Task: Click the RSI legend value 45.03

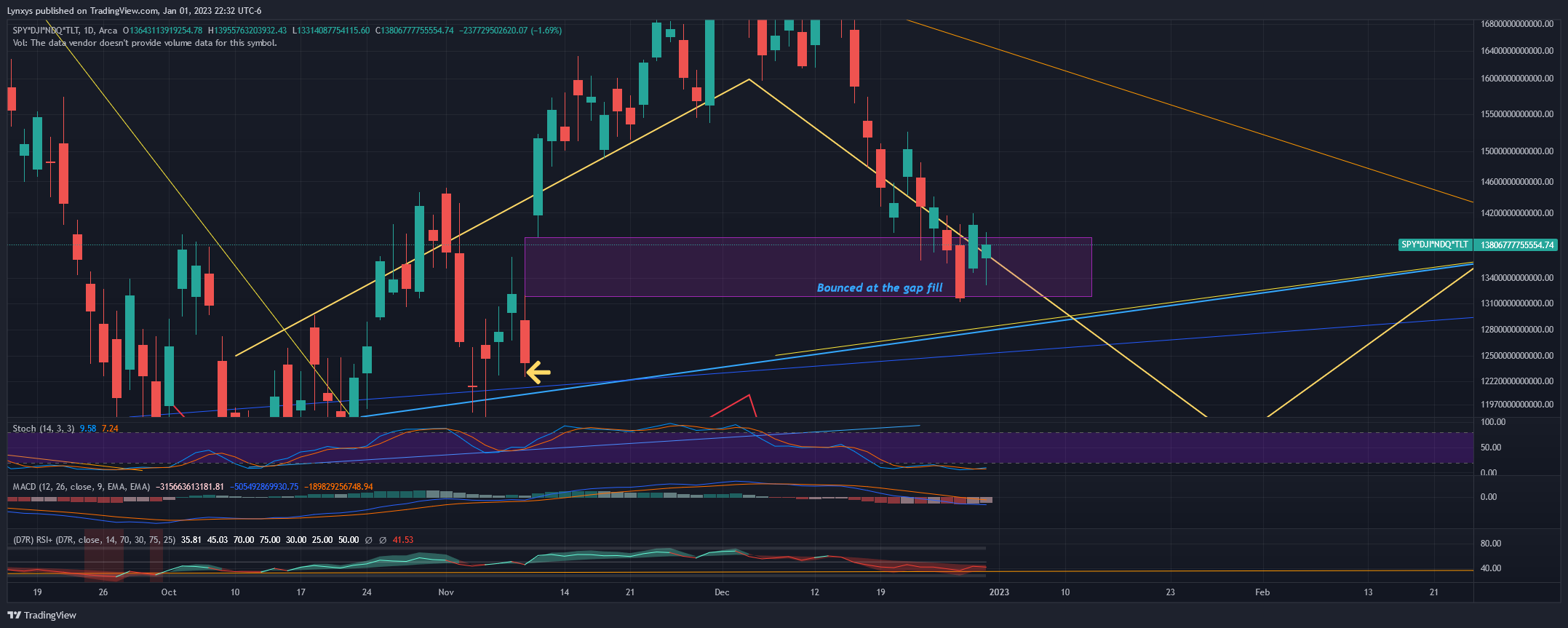Action: pyautogui.click(x=218, y=540)
